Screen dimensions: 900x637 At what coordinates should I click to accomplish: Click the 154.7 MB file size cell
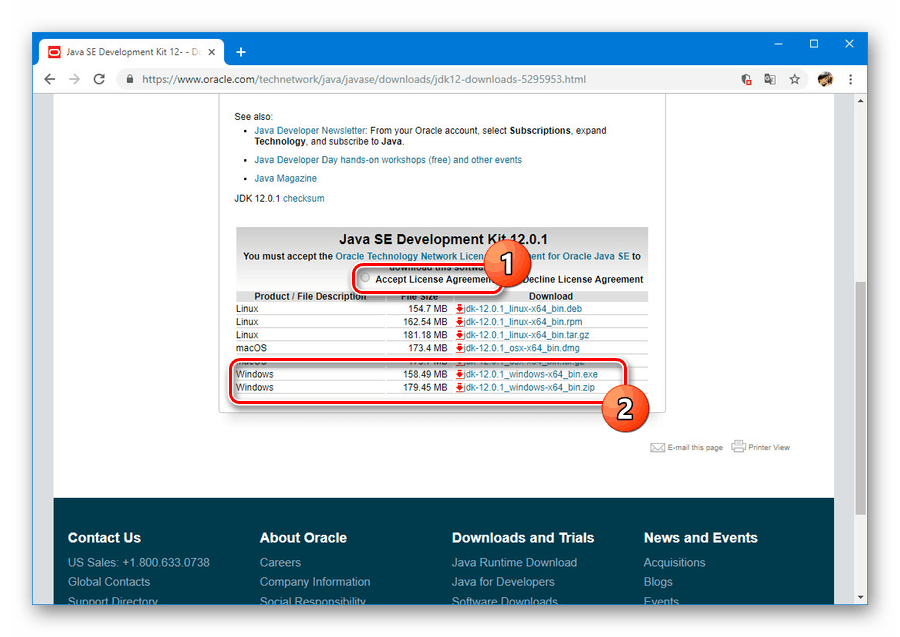pos(428,309)
